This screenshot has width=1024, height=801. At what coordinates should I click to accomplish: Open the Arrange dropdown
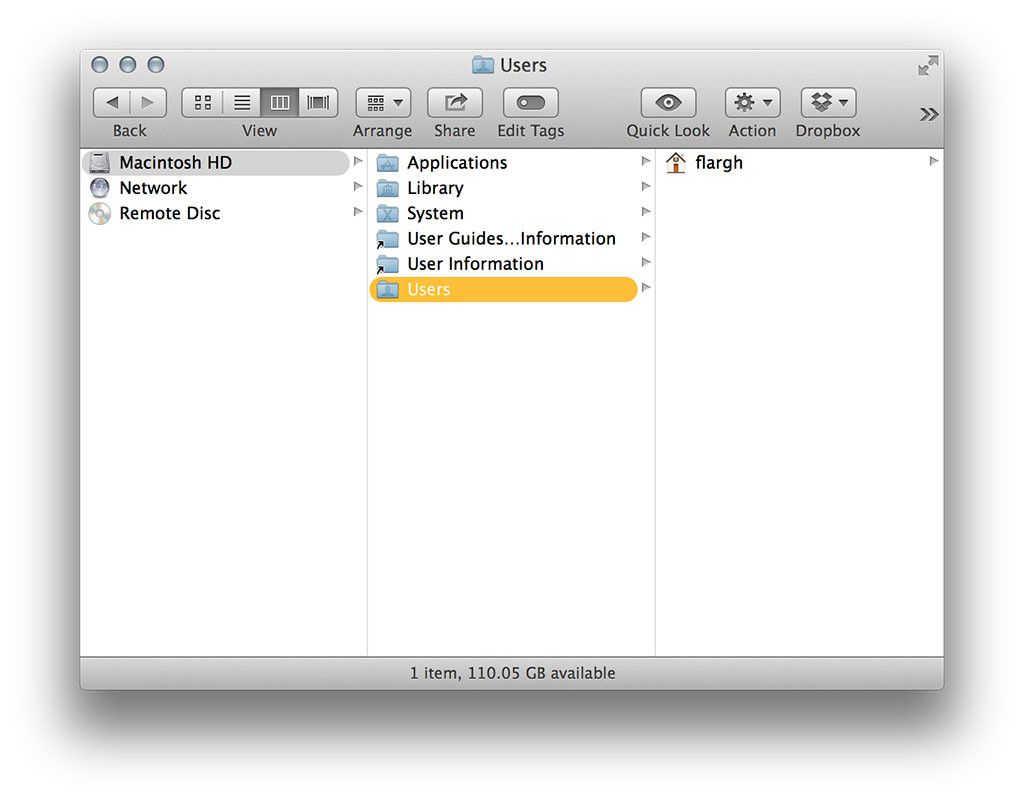click(x=383, y=102)
